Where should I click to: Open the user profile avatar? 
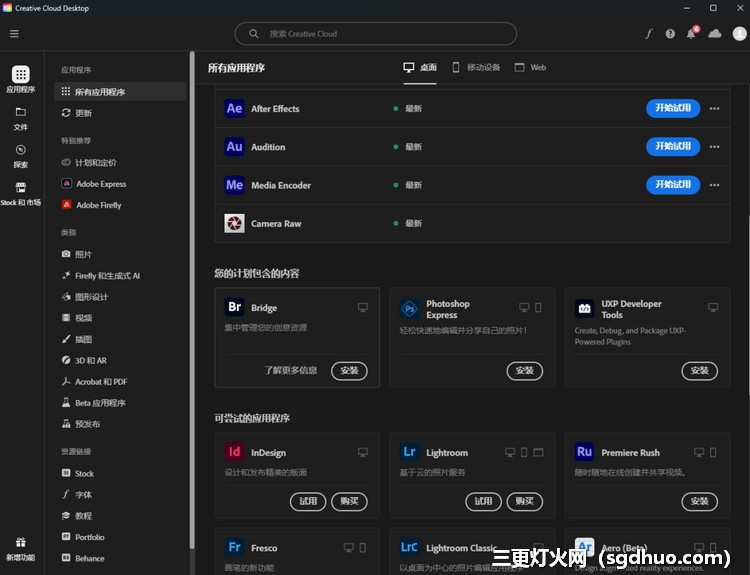coord(739,33)
